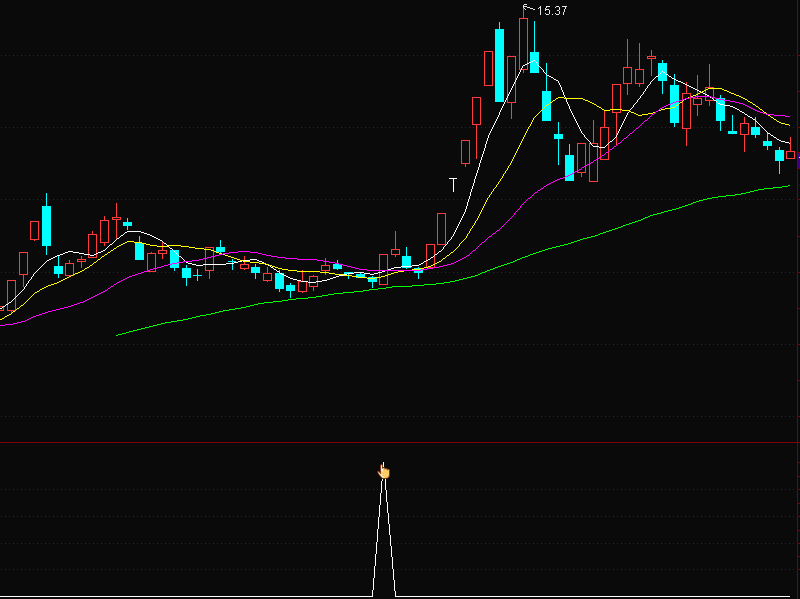The height and width of the screenshot is (599, 800).
Task: Click the 15.37 high price label
Action: click(x=552, y=11)
